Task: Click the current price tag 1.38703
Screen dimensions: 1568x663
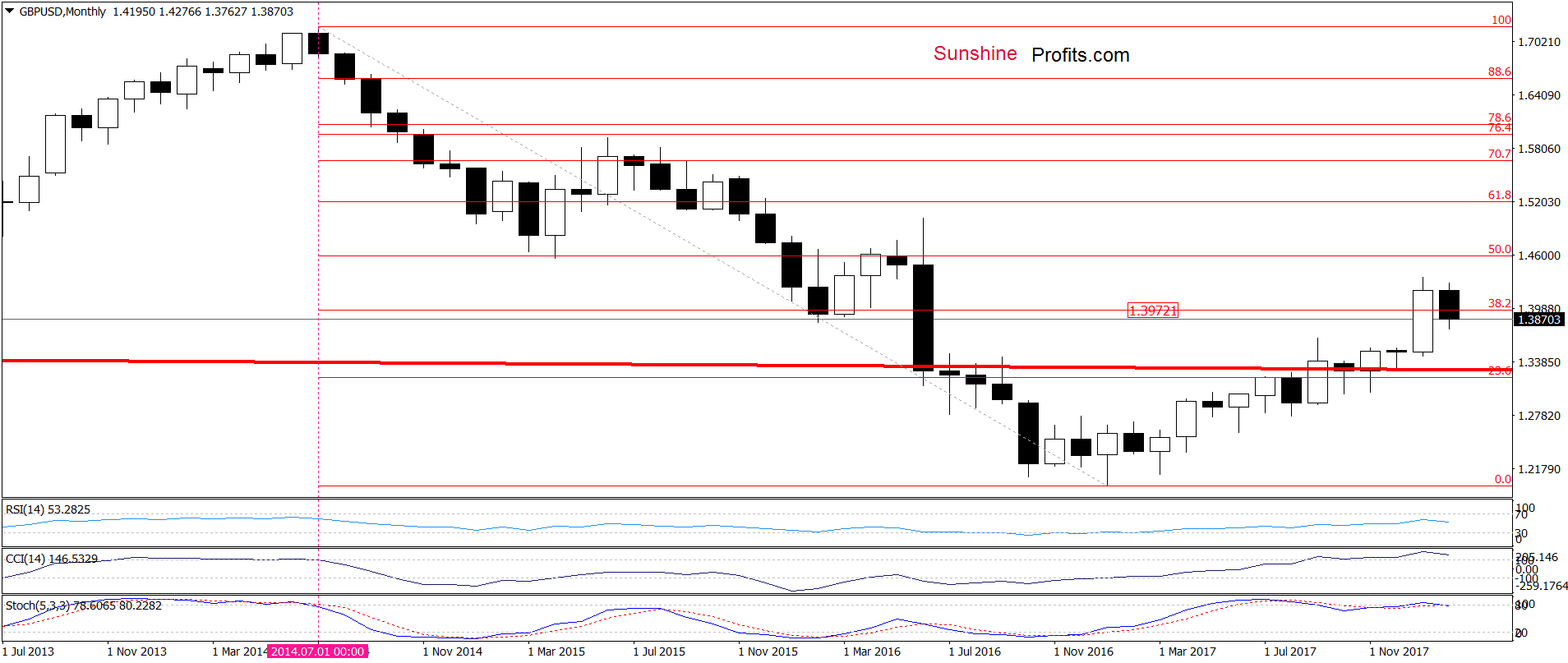Action: 1539,320
